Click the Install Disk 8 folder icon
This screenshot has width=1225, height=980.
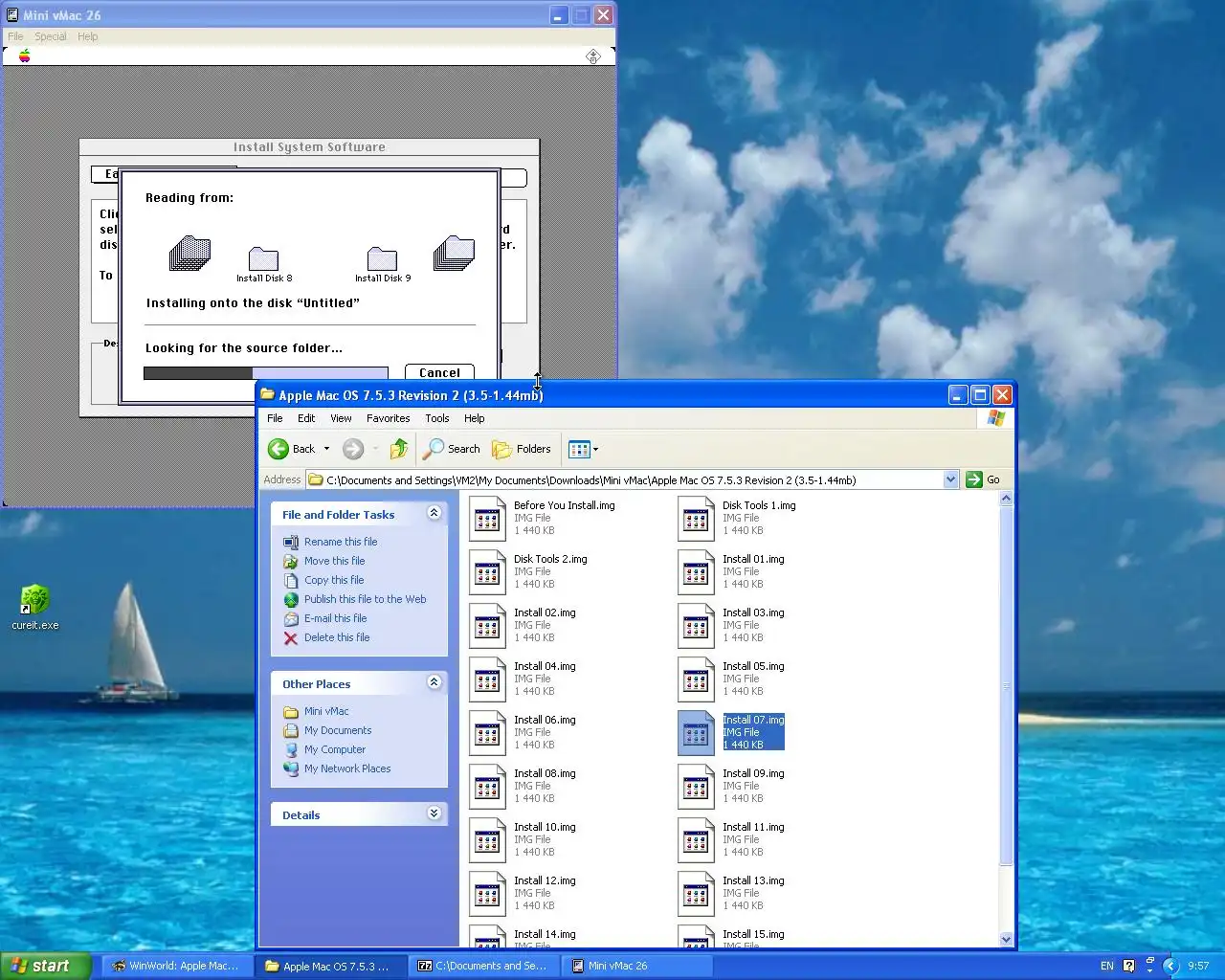coord(263,258)
